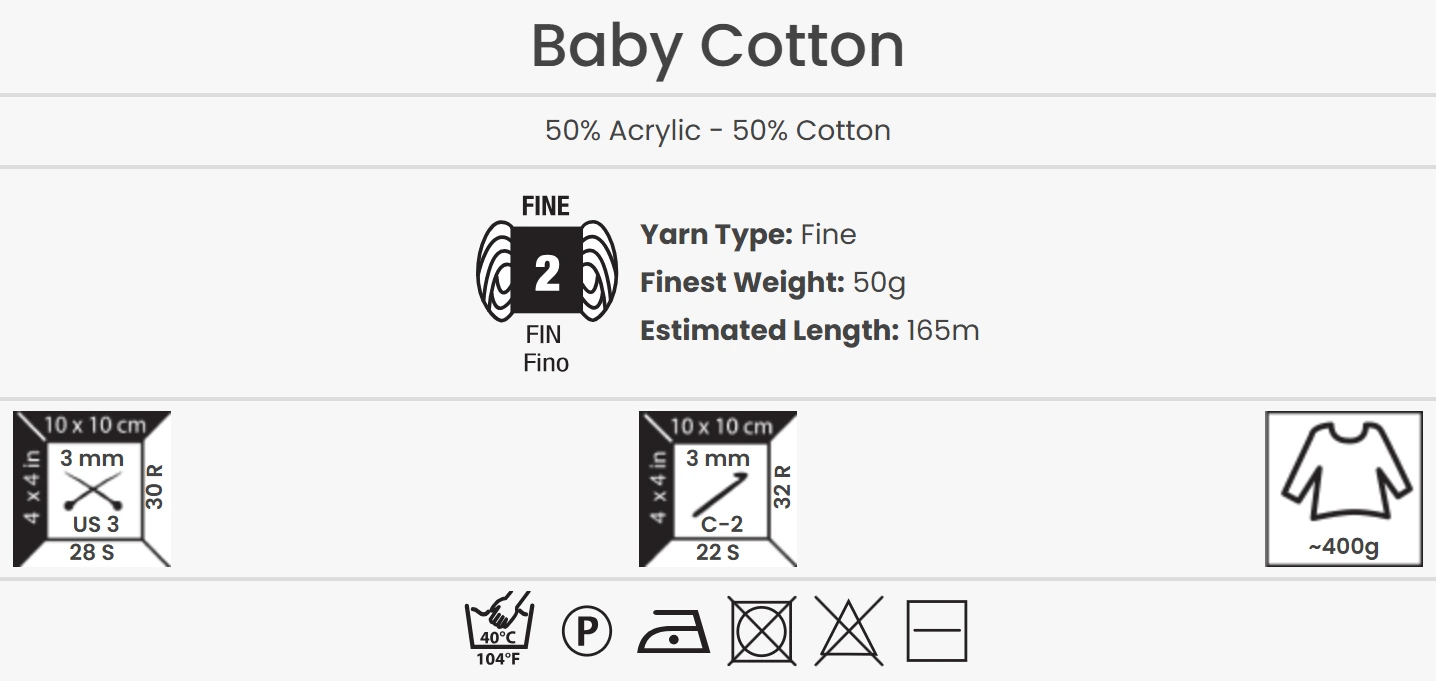Click the 104°F wash temperature label
1436x681 pixels.
(x=498, y=658)
